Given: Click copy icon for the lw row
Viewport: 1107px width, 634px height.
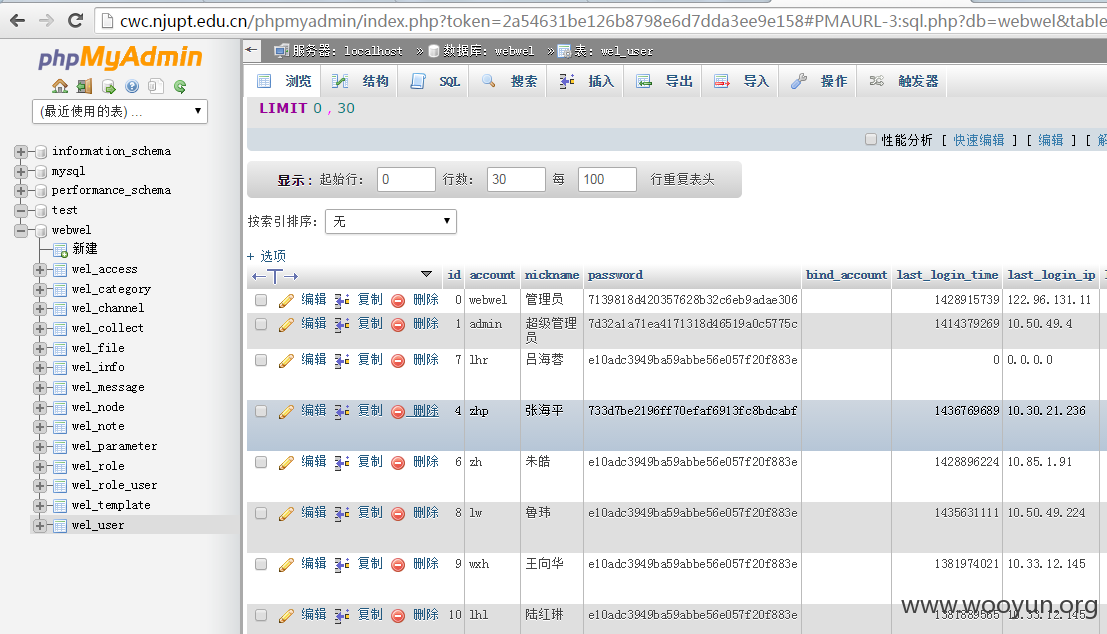Looking at the screenshot, I should coord(342,513).
